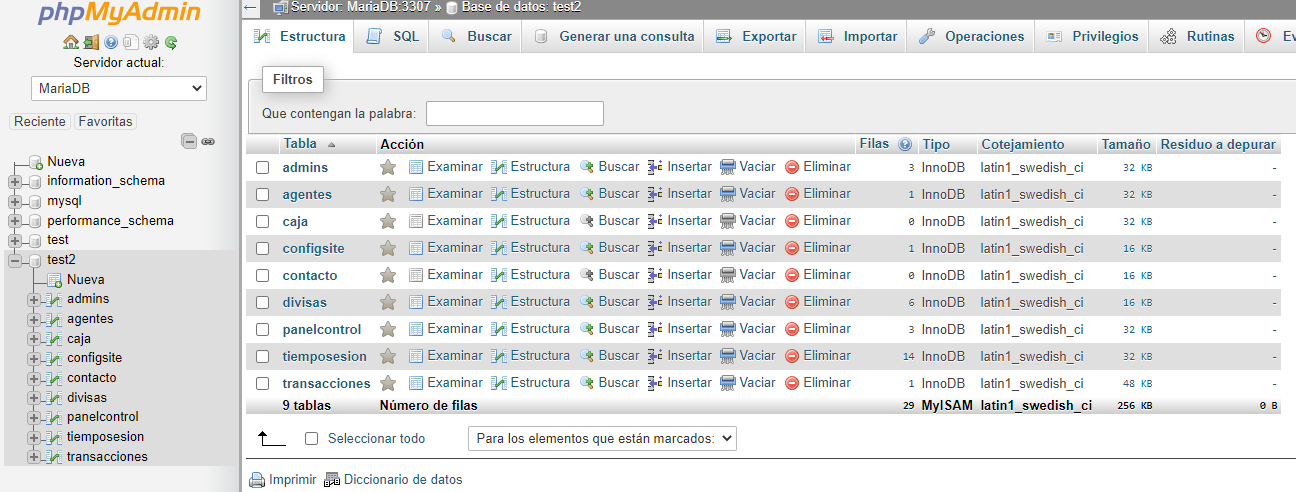Click Vaciar for the caja table

click(x=748, y=221)
